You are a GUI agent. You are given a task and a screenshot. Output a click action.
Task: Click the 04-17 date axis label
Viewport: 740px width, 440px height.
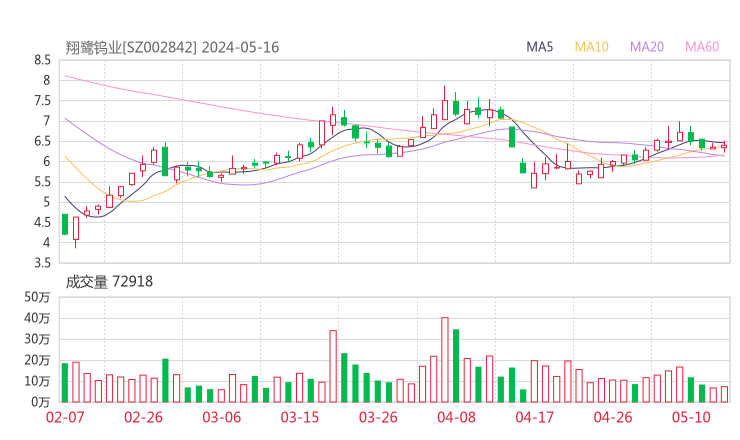click(534, 417)
